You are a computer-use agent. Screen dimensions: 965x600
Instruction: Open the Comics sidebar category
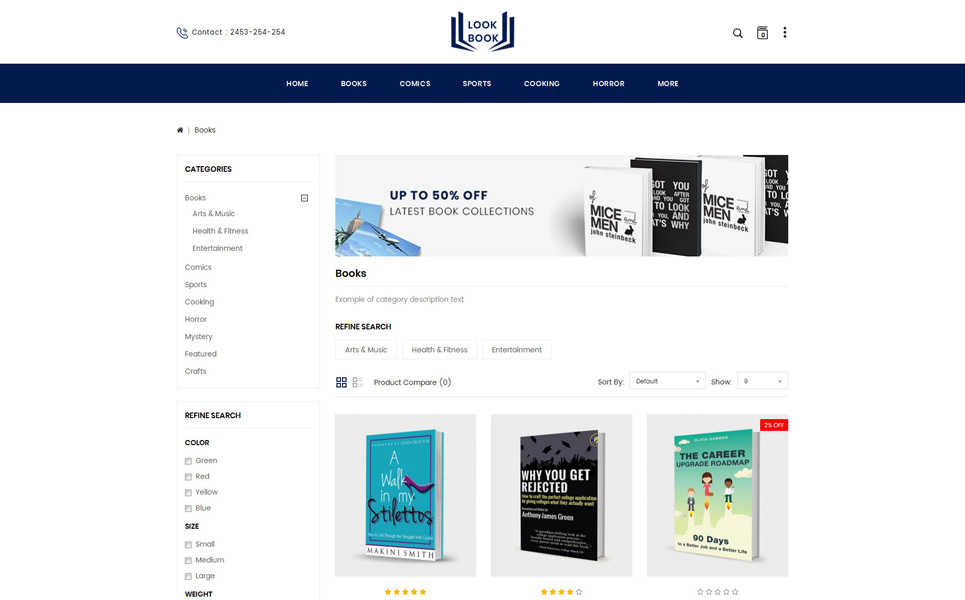click(198, 267)
